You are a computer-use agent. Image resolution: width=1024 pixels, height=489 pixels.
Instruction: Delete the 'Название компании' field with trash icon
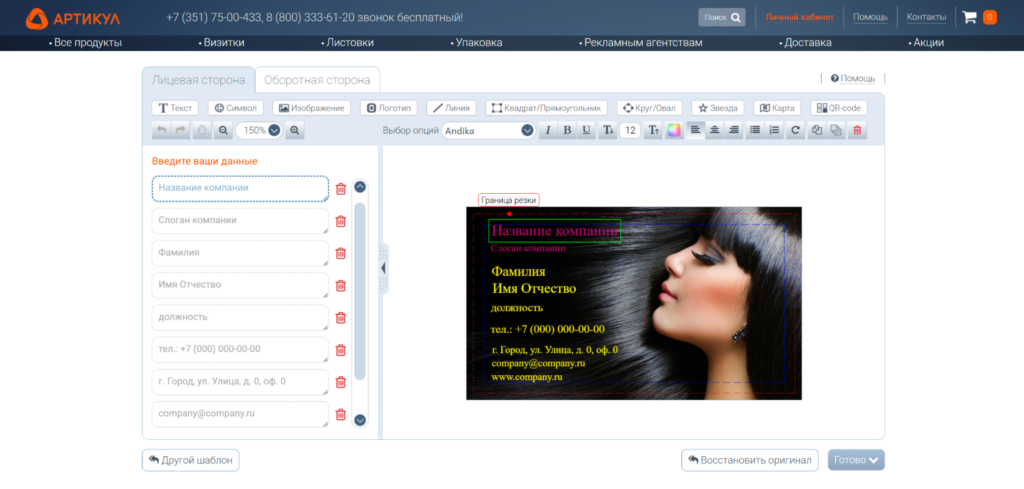click(341, 189)
